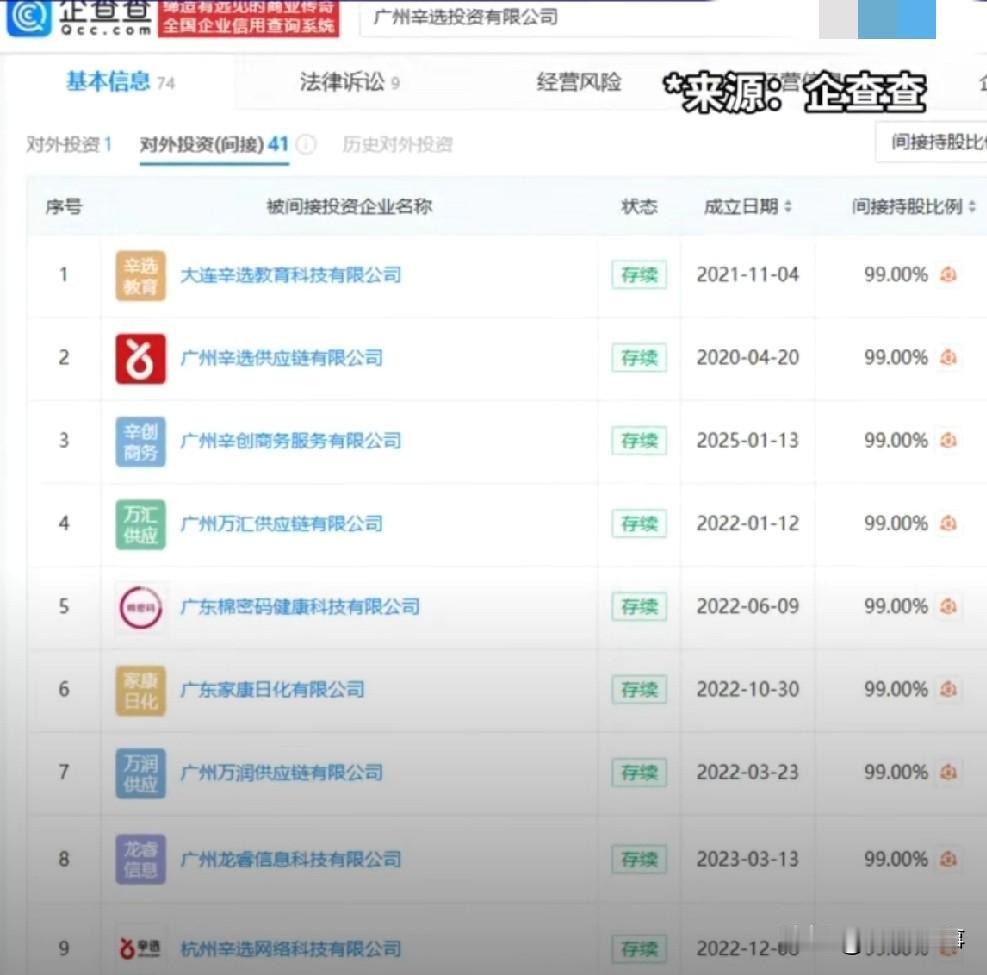The width and height of the screenshot is (987, 975).
Task: Click the 棉密码 circular logo
Action: 140,607
